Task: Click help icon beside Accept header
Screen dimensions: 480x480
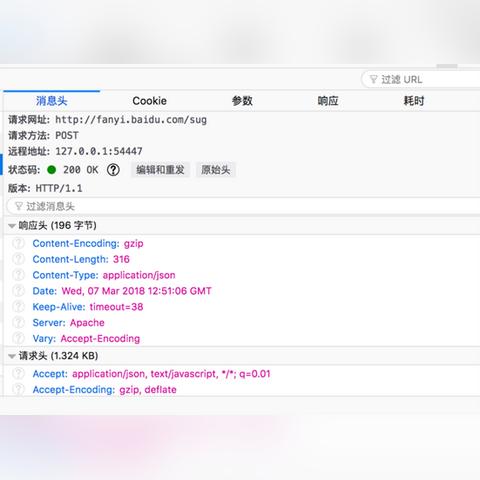Action: coord(18,374)
